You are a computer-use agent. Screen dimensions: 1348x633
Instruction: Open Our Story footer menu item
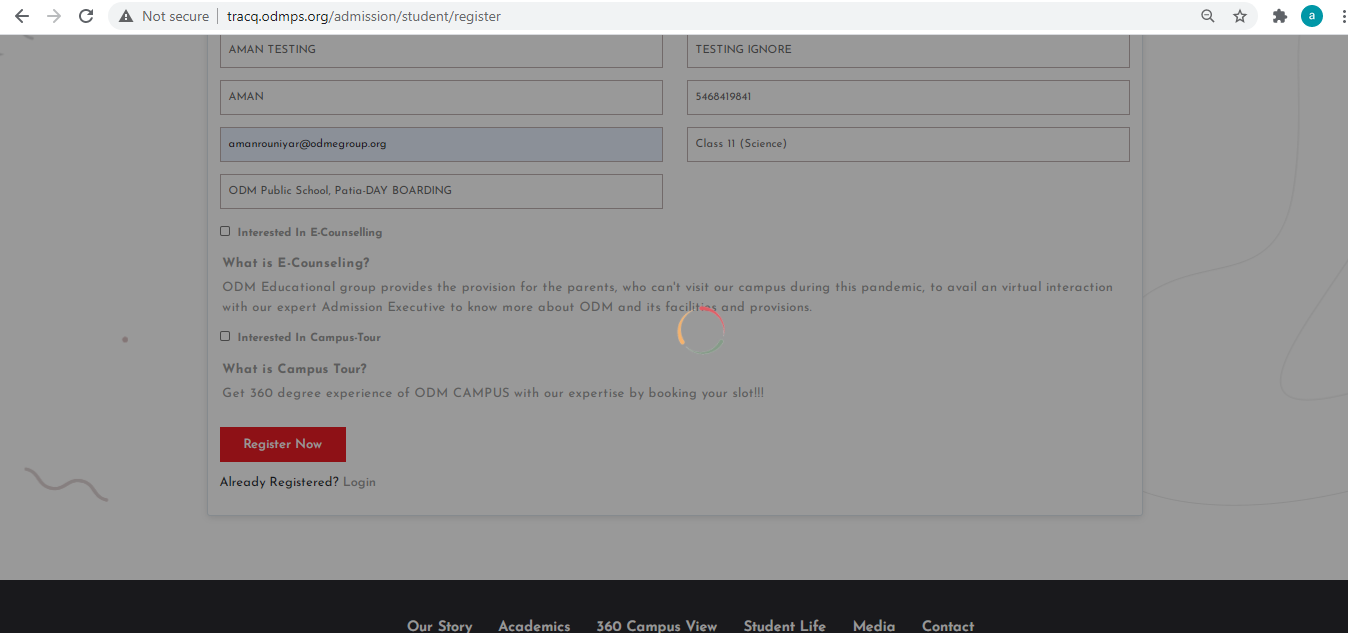tap(439, 625)
